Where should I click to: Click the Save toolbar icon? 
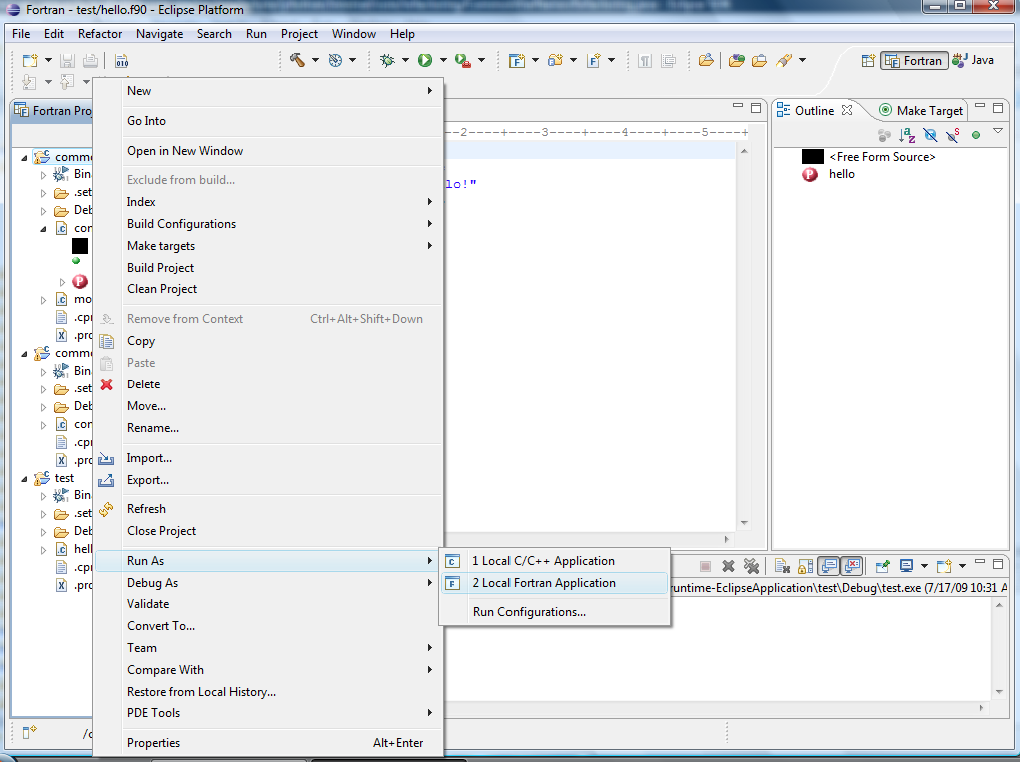click(66, 61)
